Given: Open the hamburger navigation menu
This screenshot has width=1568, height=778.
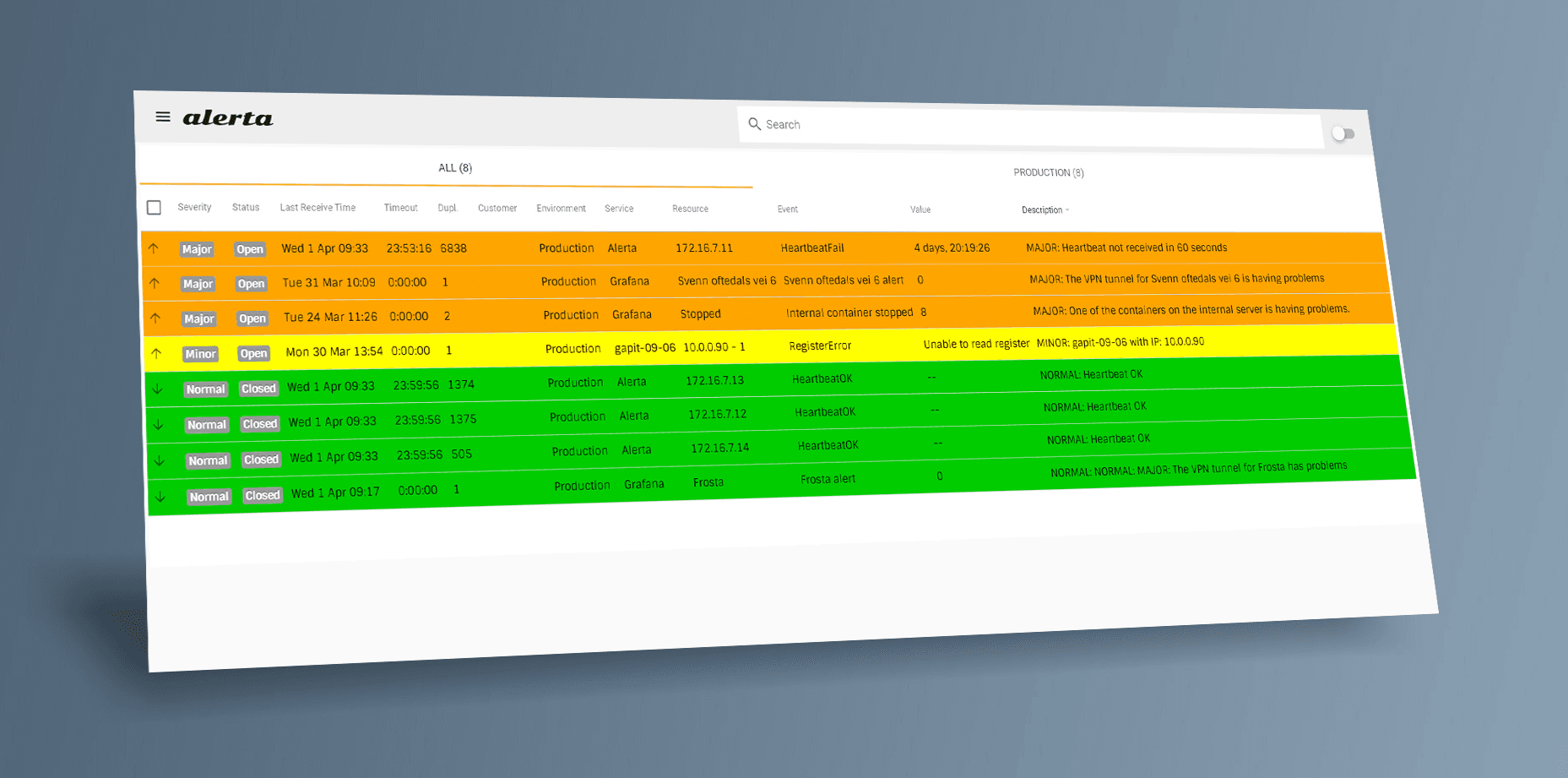Looking at the screenshot, I should (163, 117).
